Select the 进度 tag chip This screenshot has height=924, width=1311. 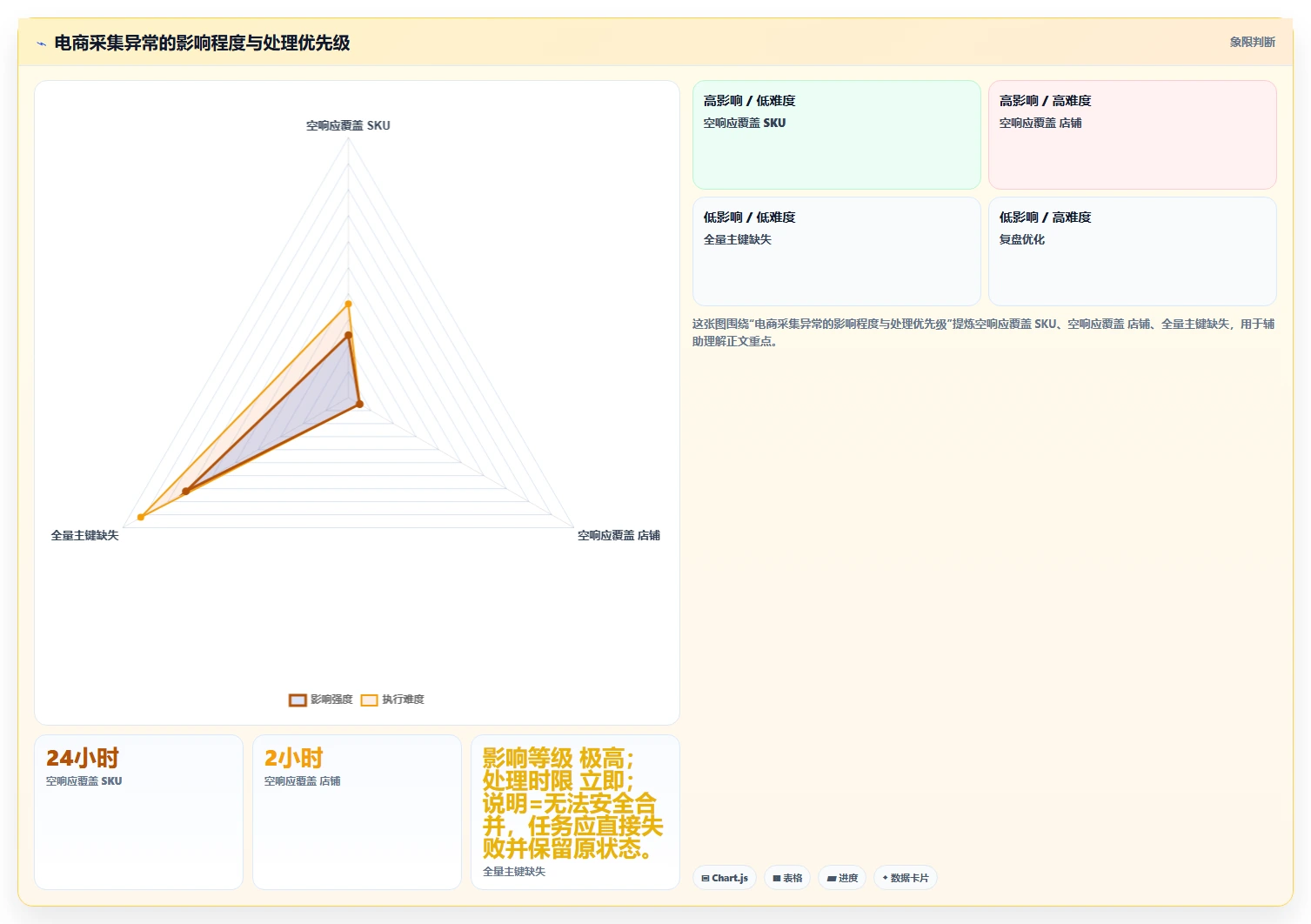pos(842,878)
